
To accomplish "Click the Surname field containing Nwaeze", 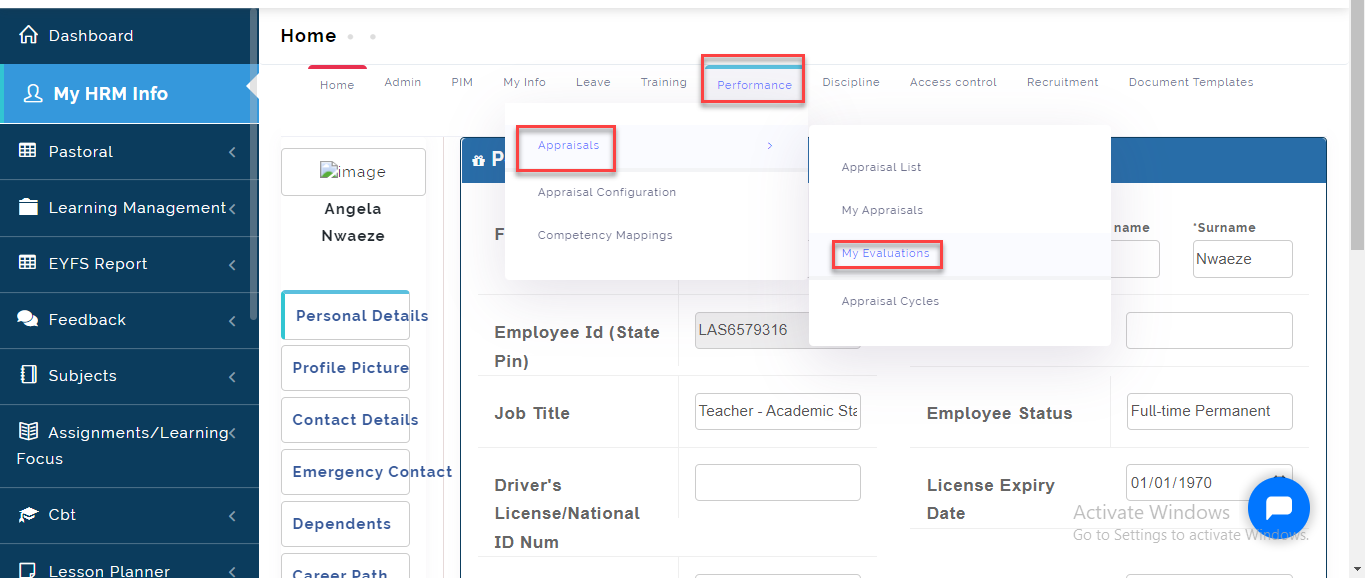I will coord(1243,259).
